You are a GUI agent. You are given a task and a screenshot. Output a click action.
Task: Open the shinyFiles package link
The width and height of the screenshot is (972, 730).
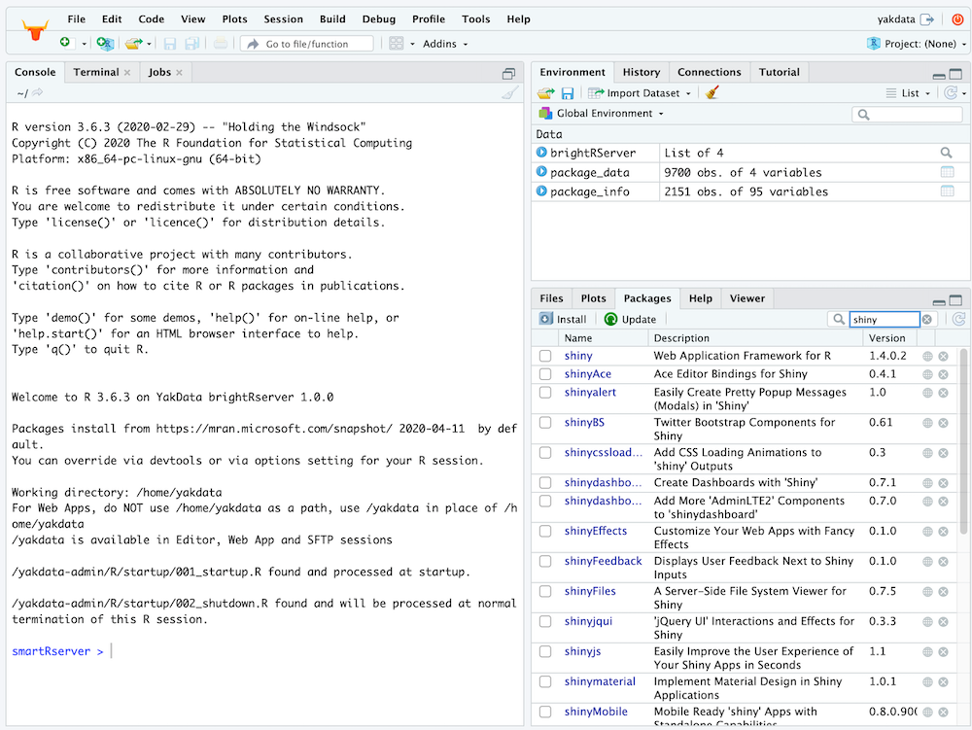(590, 591)
